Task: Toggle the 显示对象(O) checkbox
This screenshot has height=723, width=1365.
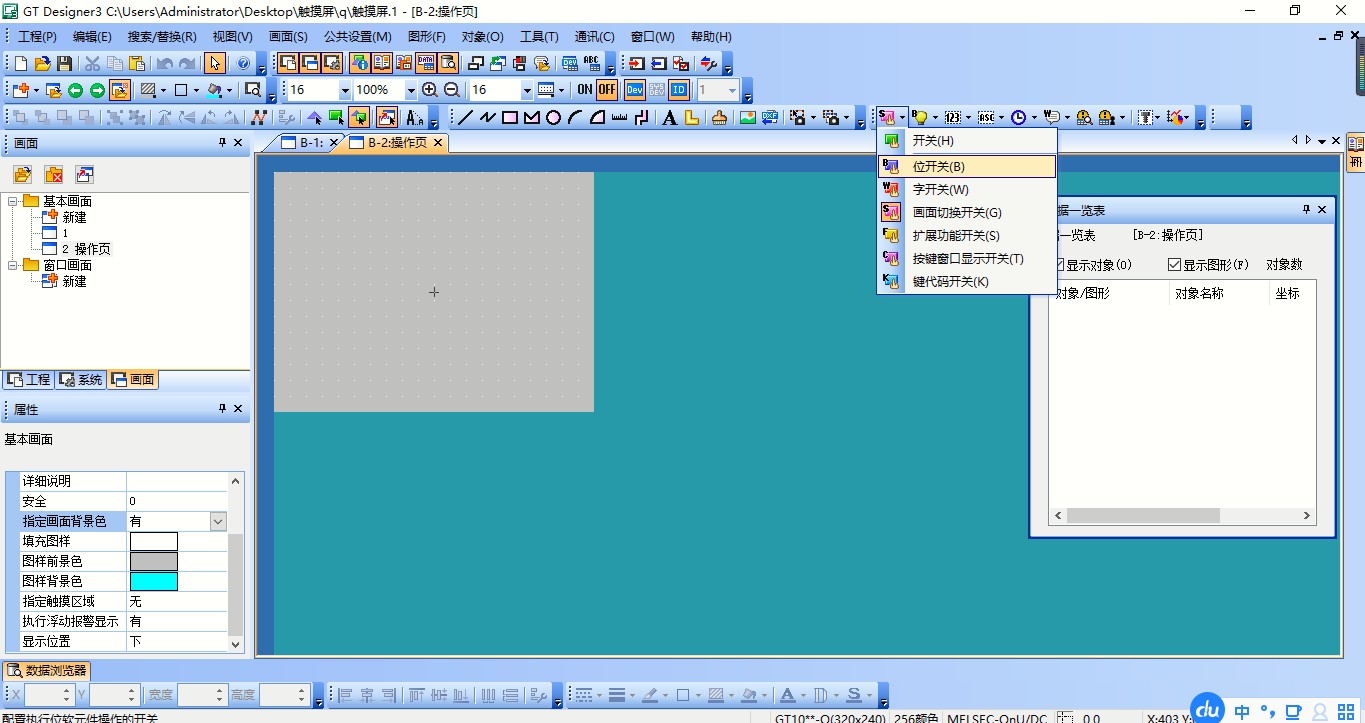Action: tap(1058, 265)
